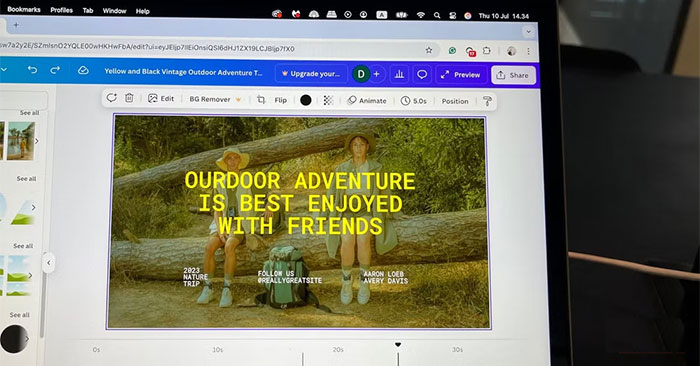Show more of the landscape thumbnails row

[x=30, y=275]
